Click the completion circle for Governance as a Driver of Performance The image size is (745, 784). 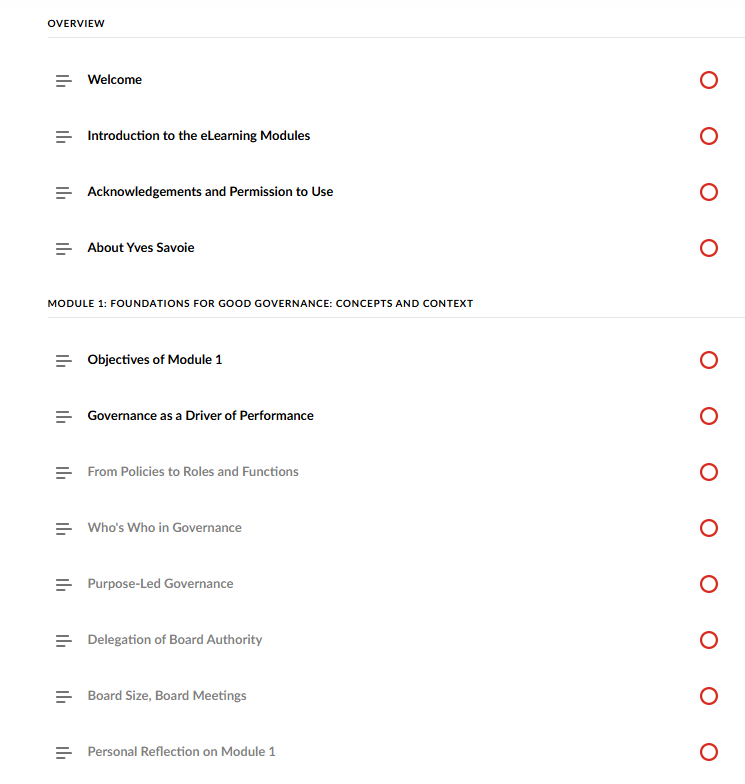(x=709, y=416)
